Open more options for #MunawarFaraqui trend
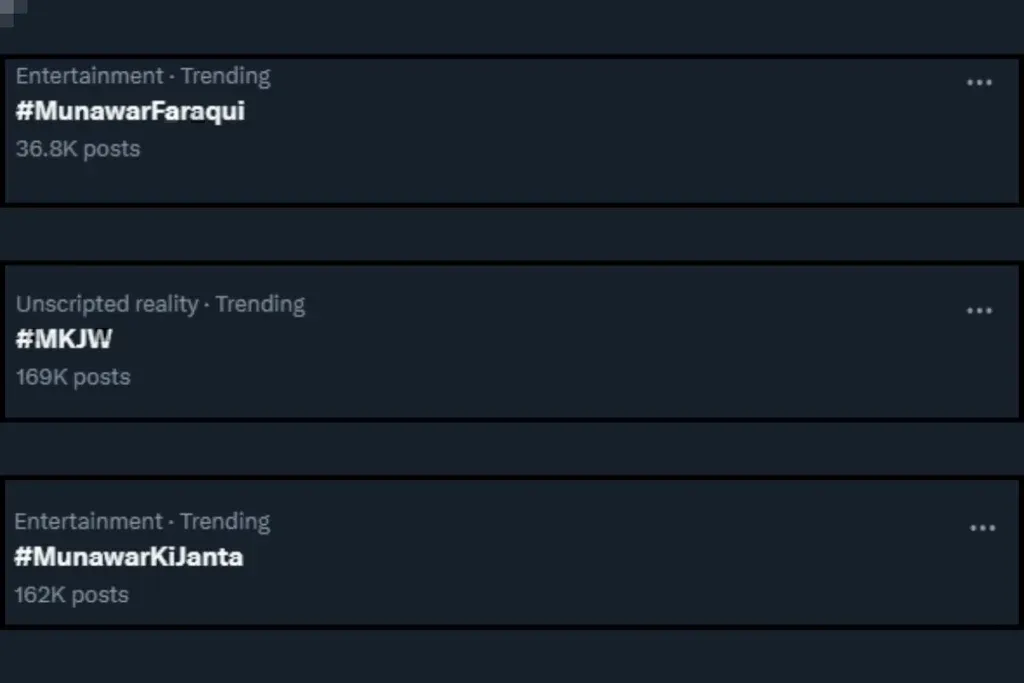Image resolution: width=1024 pixels, height=683 pixels. click(x=979, y=83)
